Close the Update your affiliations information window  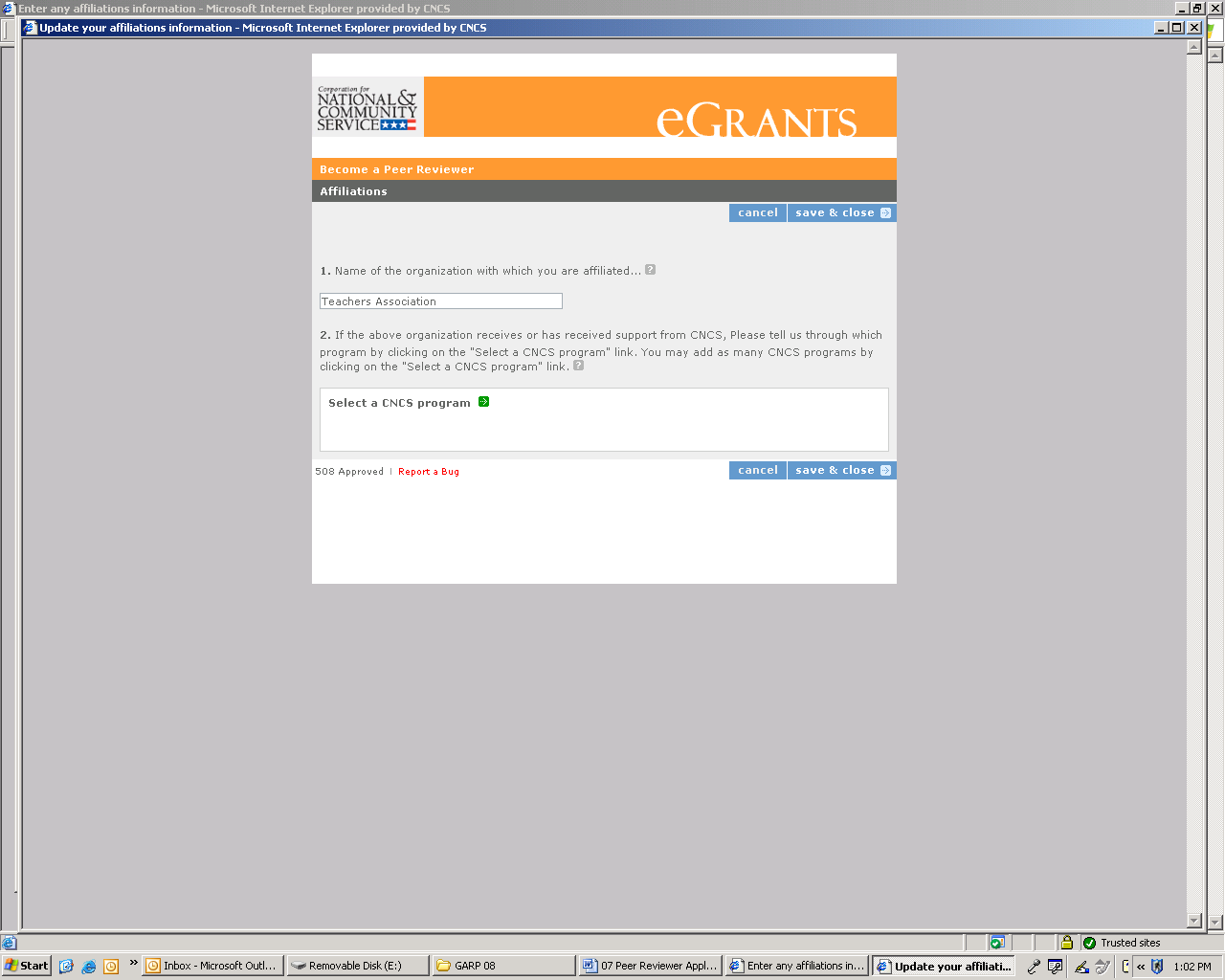[x=1194, y=28]
